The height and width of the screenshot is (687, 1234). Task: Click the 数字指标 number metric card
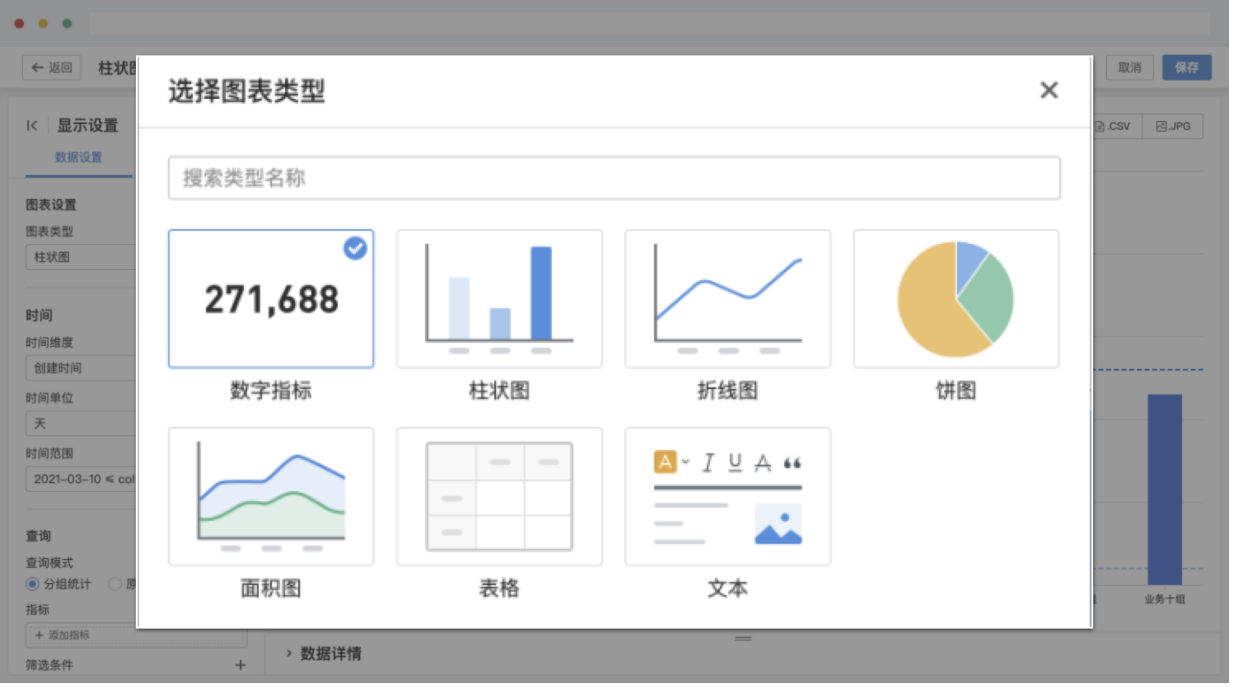(x=271, y=299)
